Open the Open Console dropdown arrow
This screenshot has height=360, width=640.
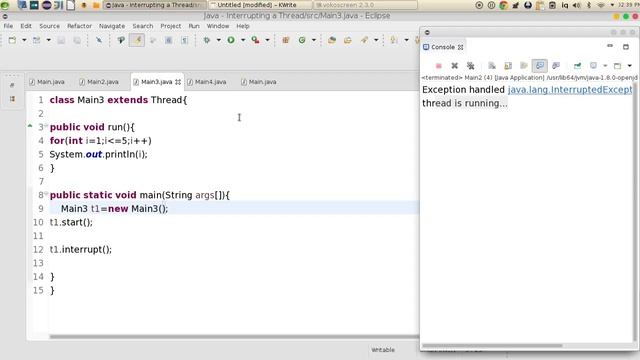click(x=630, y=66)
